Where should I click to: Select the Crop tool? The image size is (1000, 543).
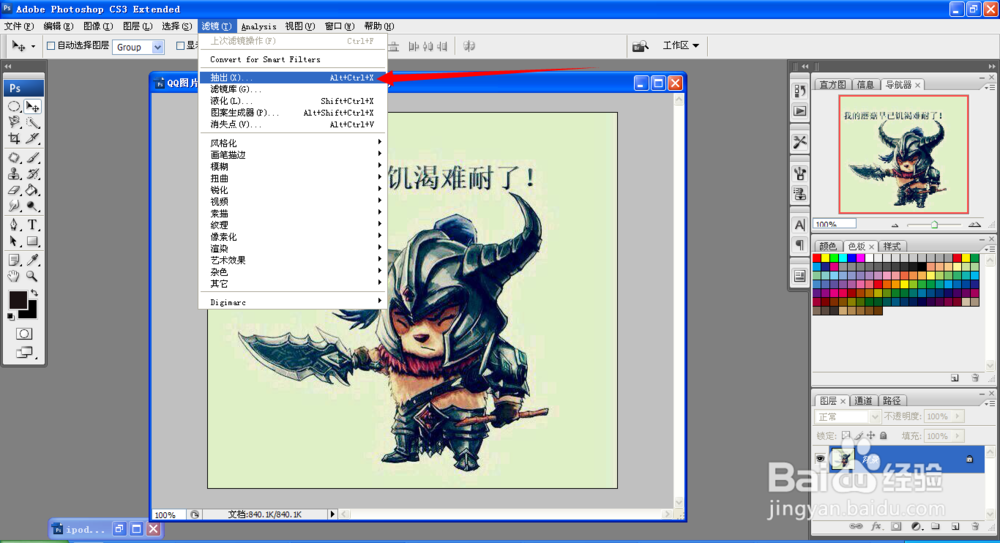tap(14, 138)
